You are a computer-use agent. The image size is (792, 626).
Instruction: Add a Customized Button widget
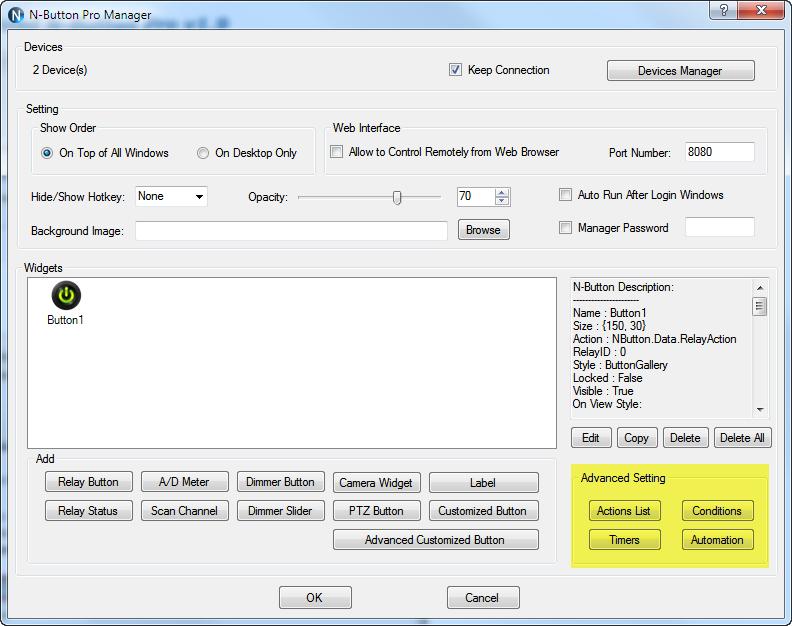click(483, 511)
